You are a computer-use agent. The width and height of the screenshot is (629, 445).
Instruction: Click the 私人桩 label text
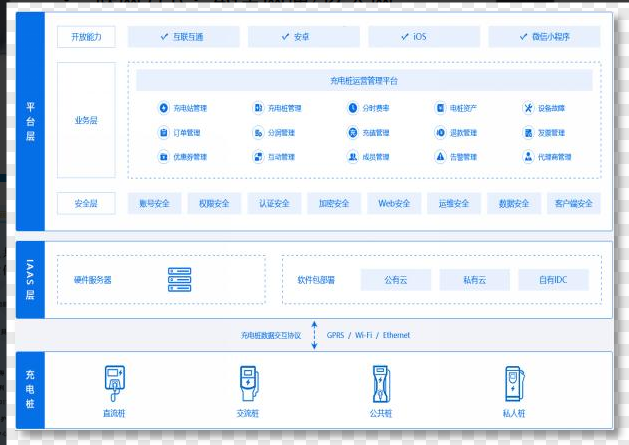coord(514,413)
